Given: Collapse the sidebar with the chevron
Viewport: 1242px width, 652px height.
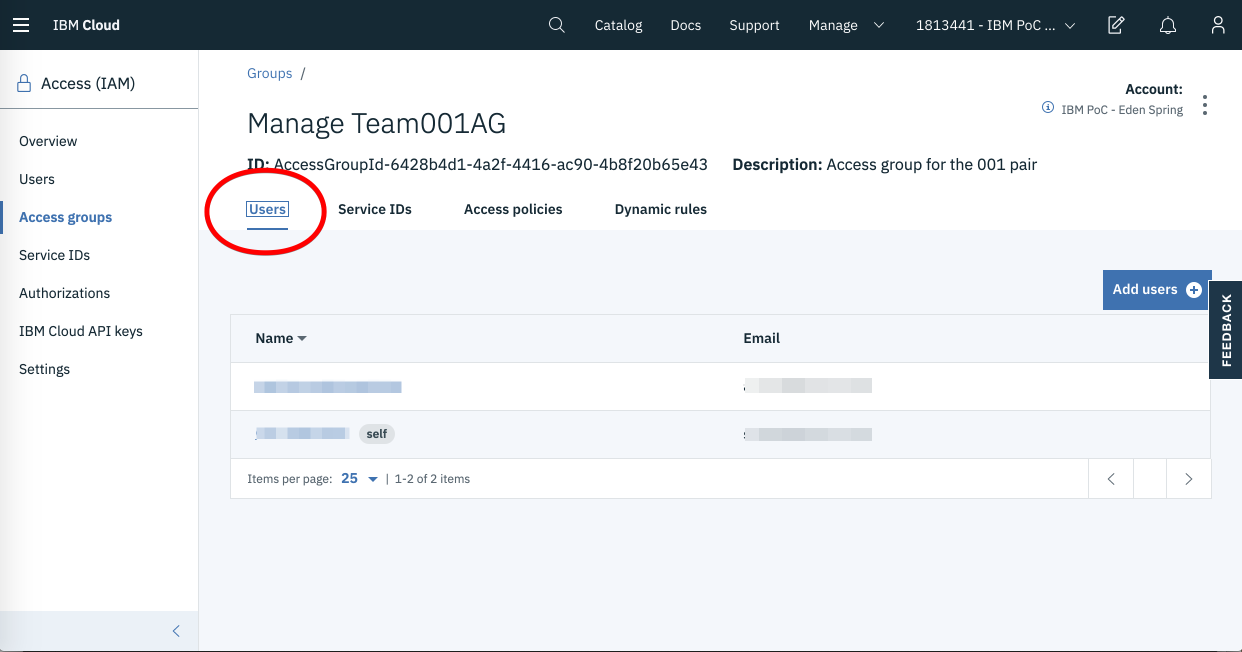Looking at the screenshot, I should click(x=176, y=631).
